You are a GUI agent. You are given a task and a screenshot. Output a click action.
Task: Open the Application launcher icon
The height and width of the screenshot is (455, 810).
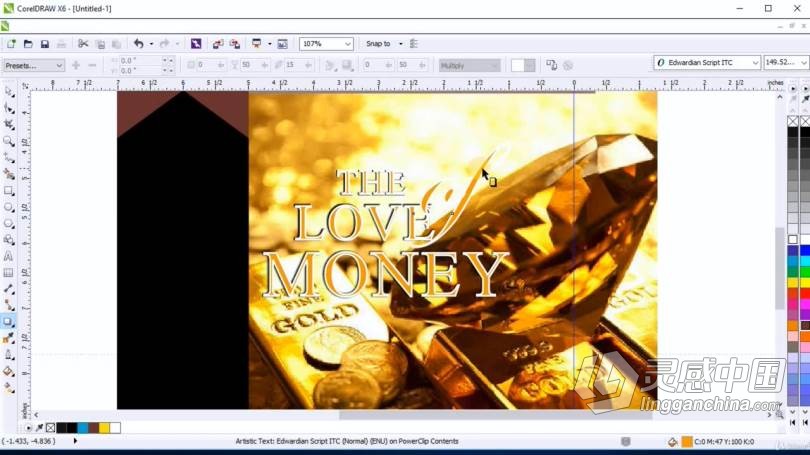click(257, 44)
